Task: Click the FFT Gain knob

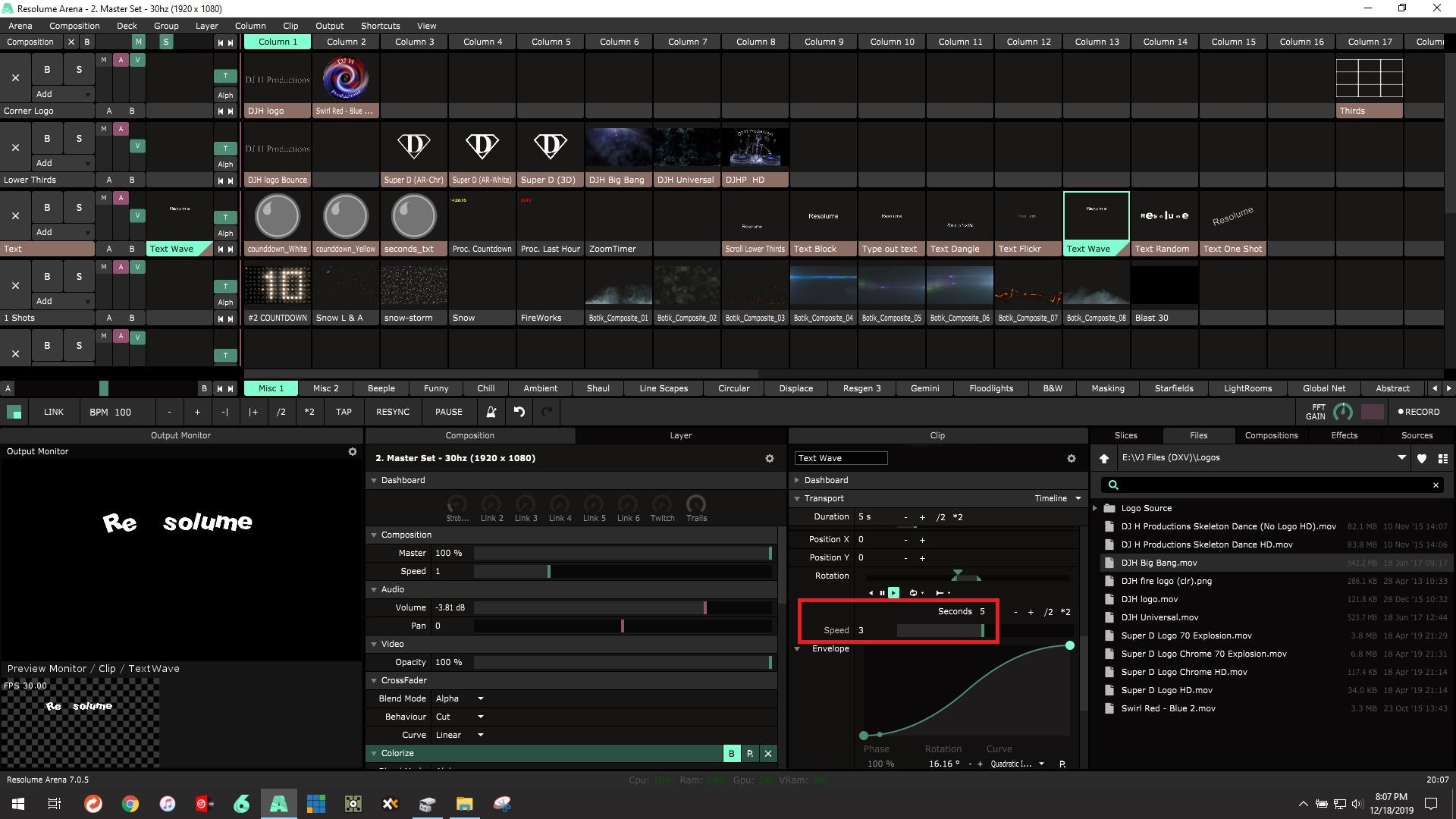Action: pyautogui.click(x=1342, y=412)
